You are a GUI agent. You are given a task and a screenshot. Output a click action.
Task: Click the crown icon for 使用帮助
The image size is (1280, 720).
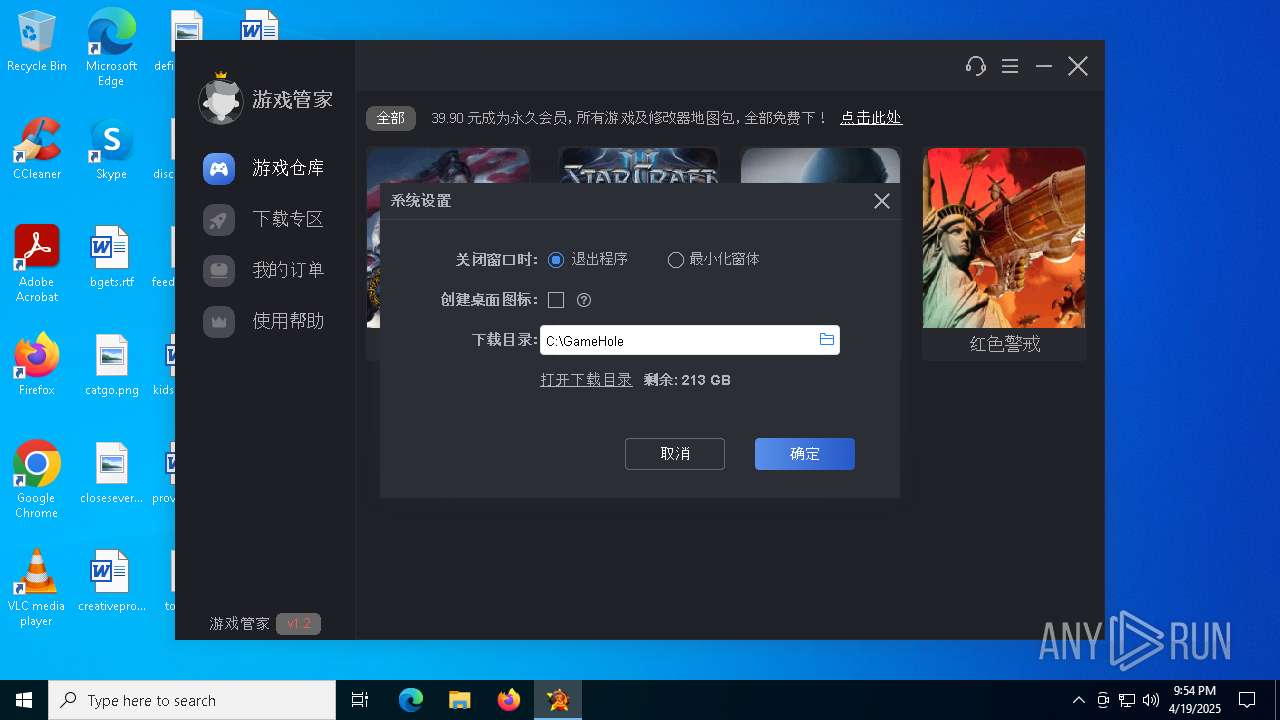(x=219, y=321)
